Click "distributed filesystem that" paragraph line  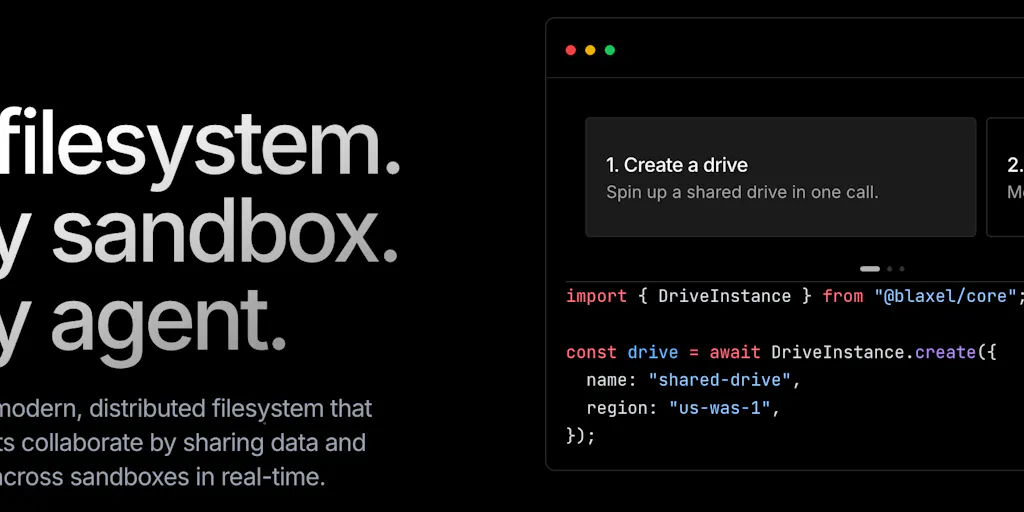tap(231, 409)
